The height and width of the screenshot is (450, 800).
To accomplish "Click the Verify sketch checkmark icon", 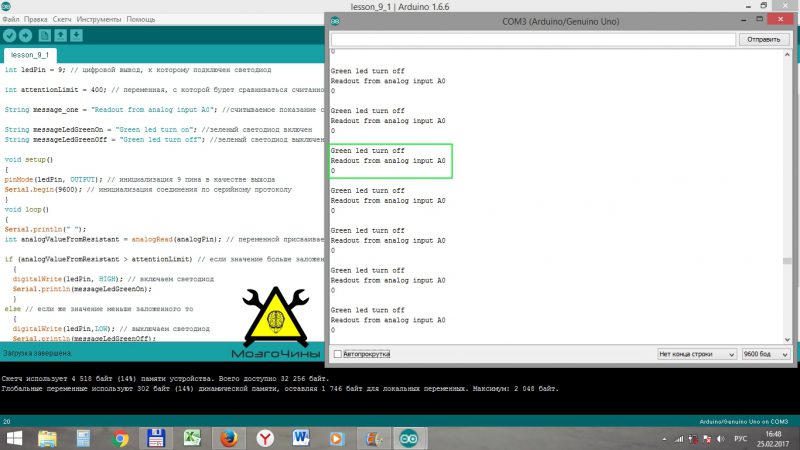I will 9,36.
